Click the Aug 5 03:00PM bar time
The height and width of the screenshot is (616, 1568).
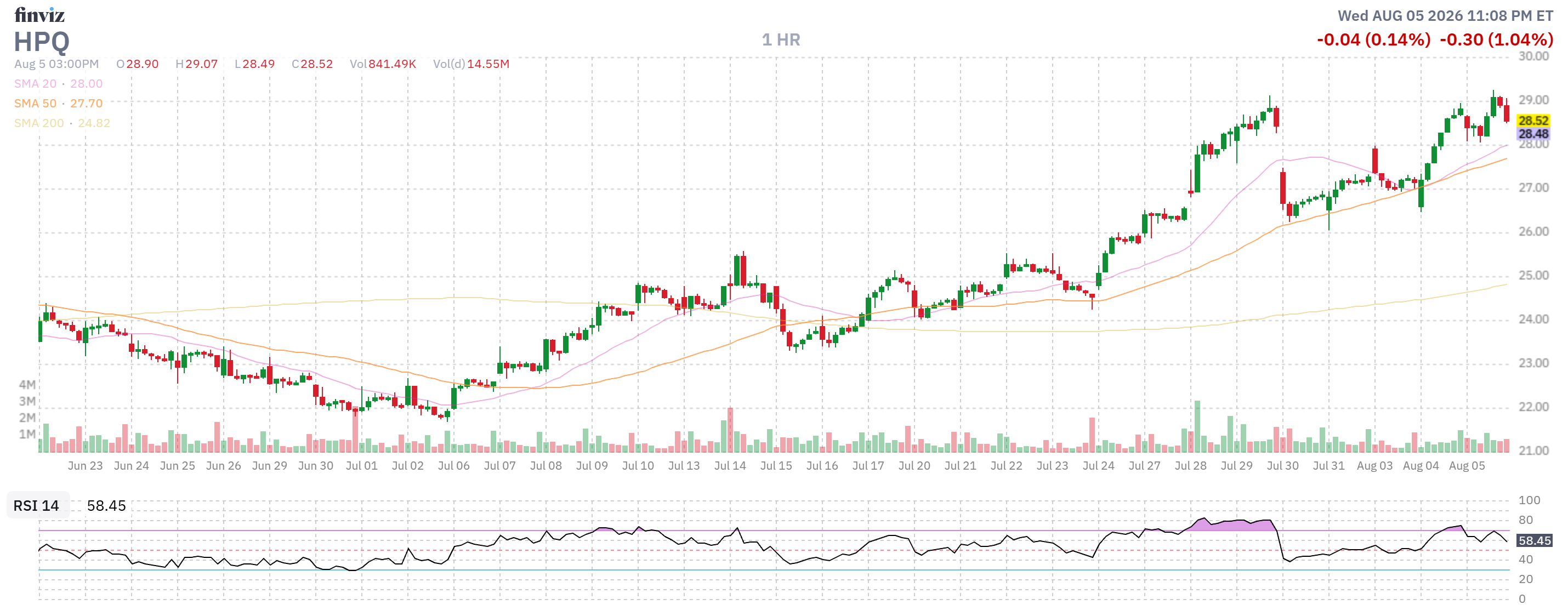tap(56, 64)
